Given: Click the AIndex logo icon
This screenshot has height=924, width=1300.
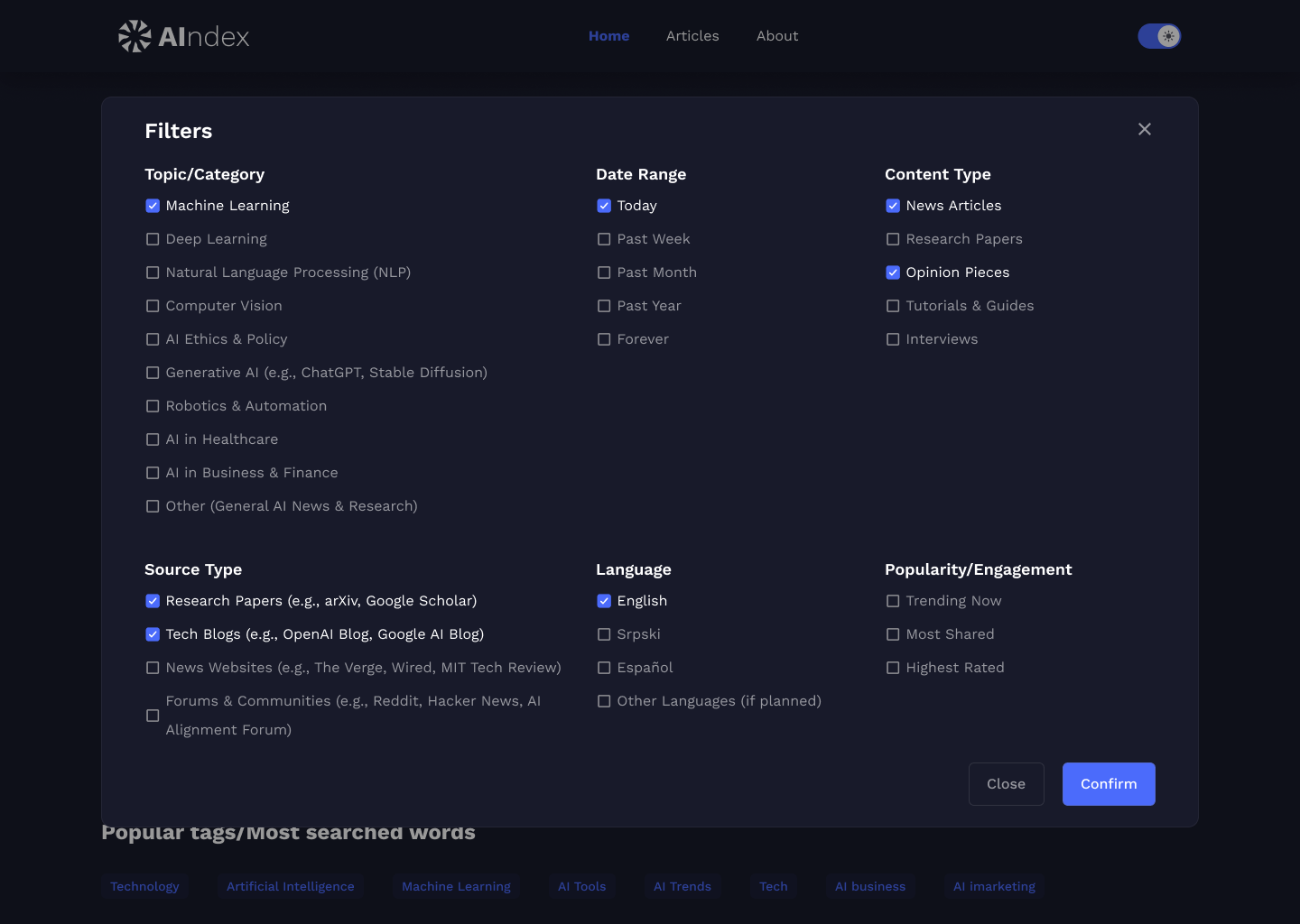Looking at the screenshot, I should coord(134,36).
